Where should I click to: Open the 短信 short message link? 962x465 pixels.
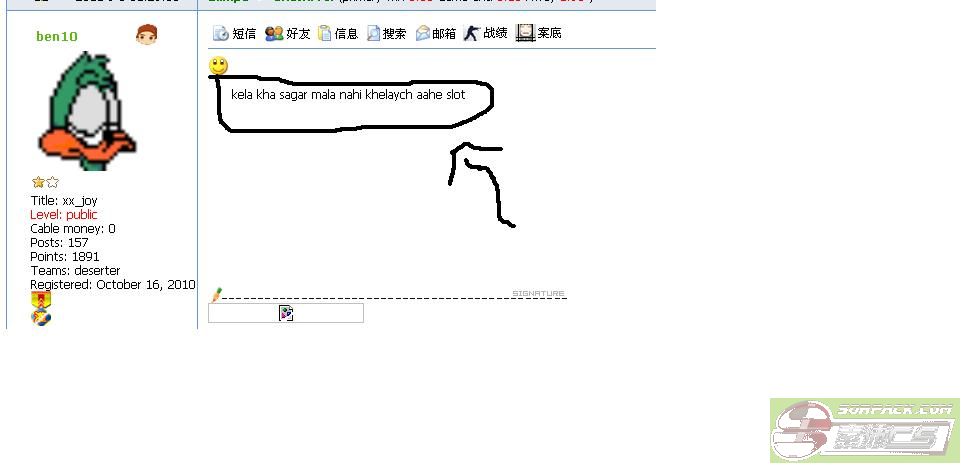(235, 34)
